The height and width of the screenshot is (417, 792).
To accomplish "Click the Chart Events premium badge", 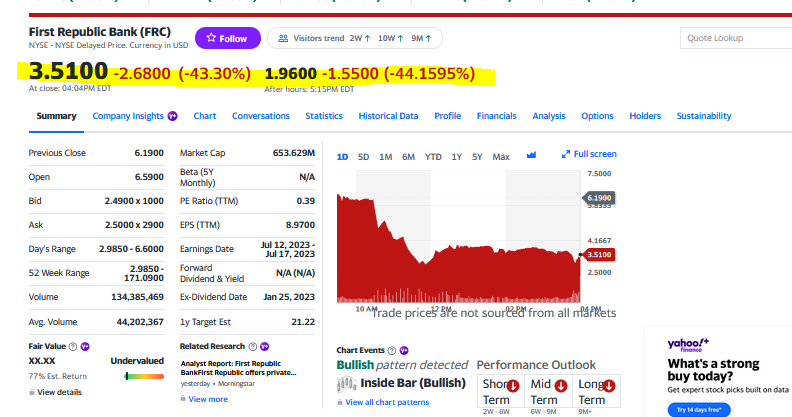I will tap(404, 350).
